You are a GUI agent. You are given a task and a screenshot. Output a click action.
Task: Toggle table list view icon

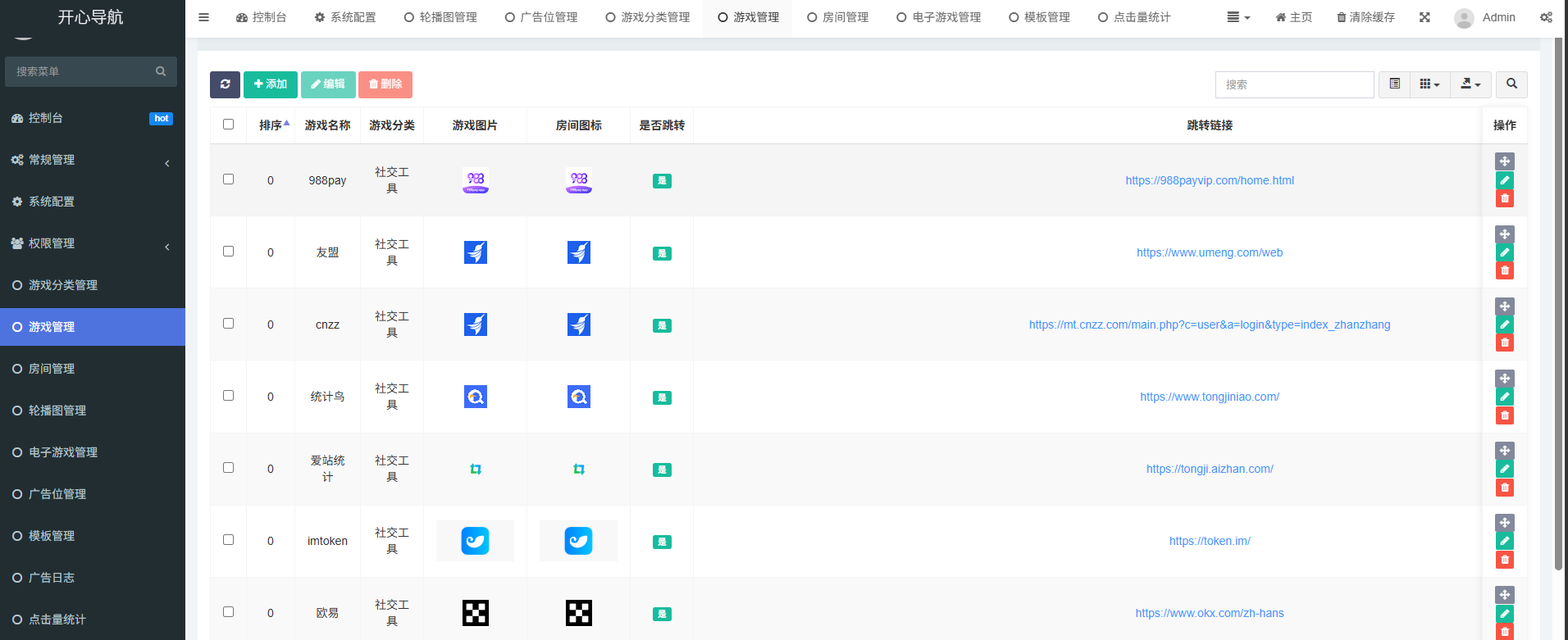1394,84
